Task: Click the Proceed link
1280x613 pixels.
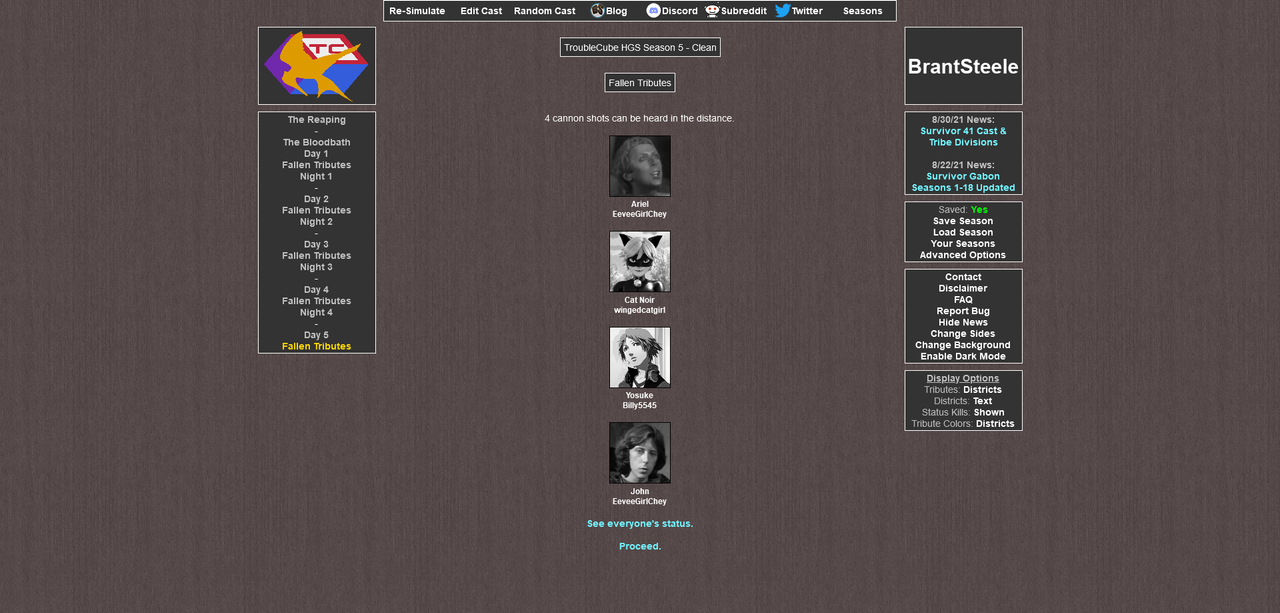Action: pyautogui.click(x=640, y=546)
